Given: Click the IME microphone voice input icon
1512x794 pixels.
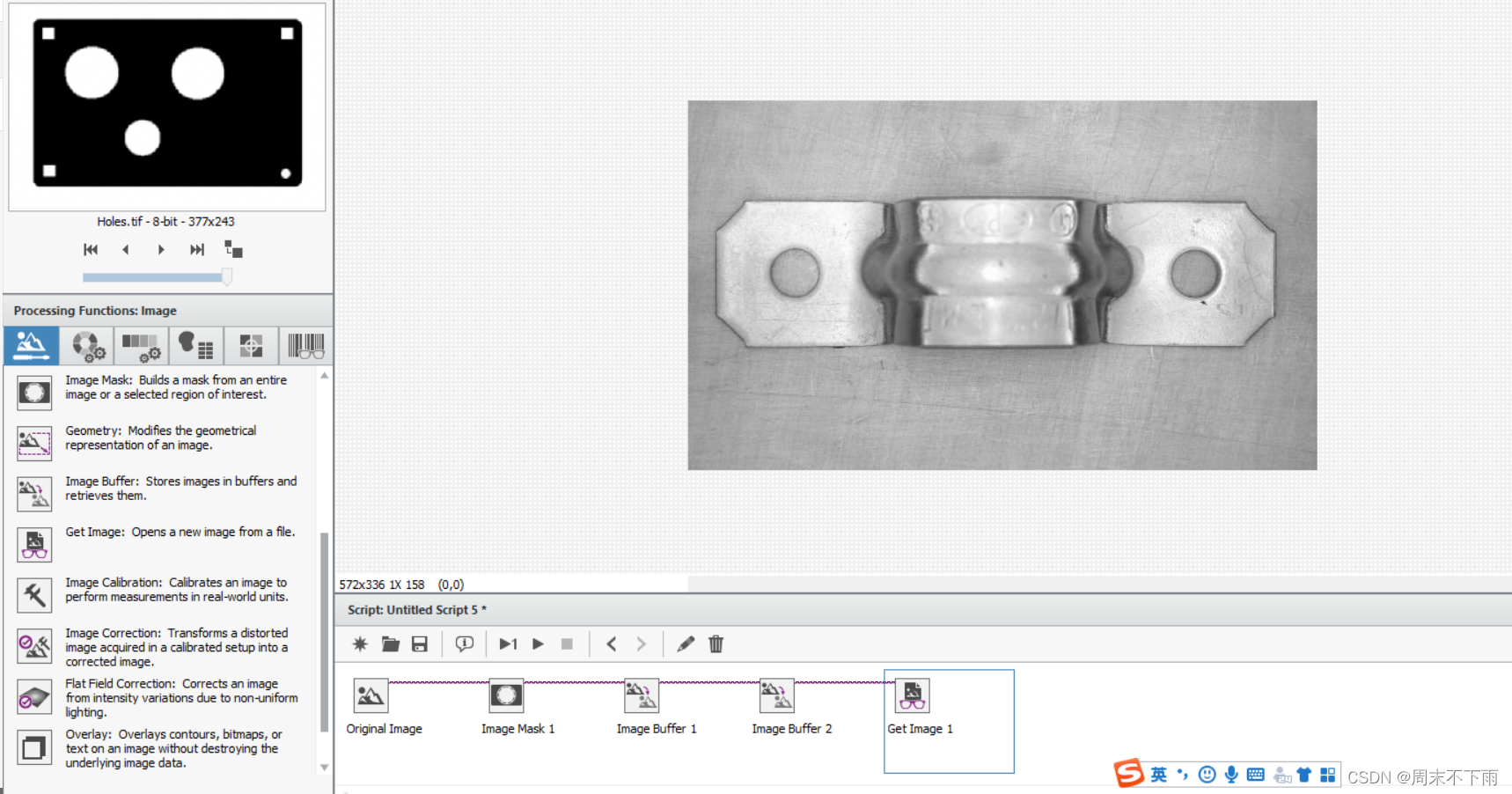Looking at the screenshot, I should [1231, 775].
